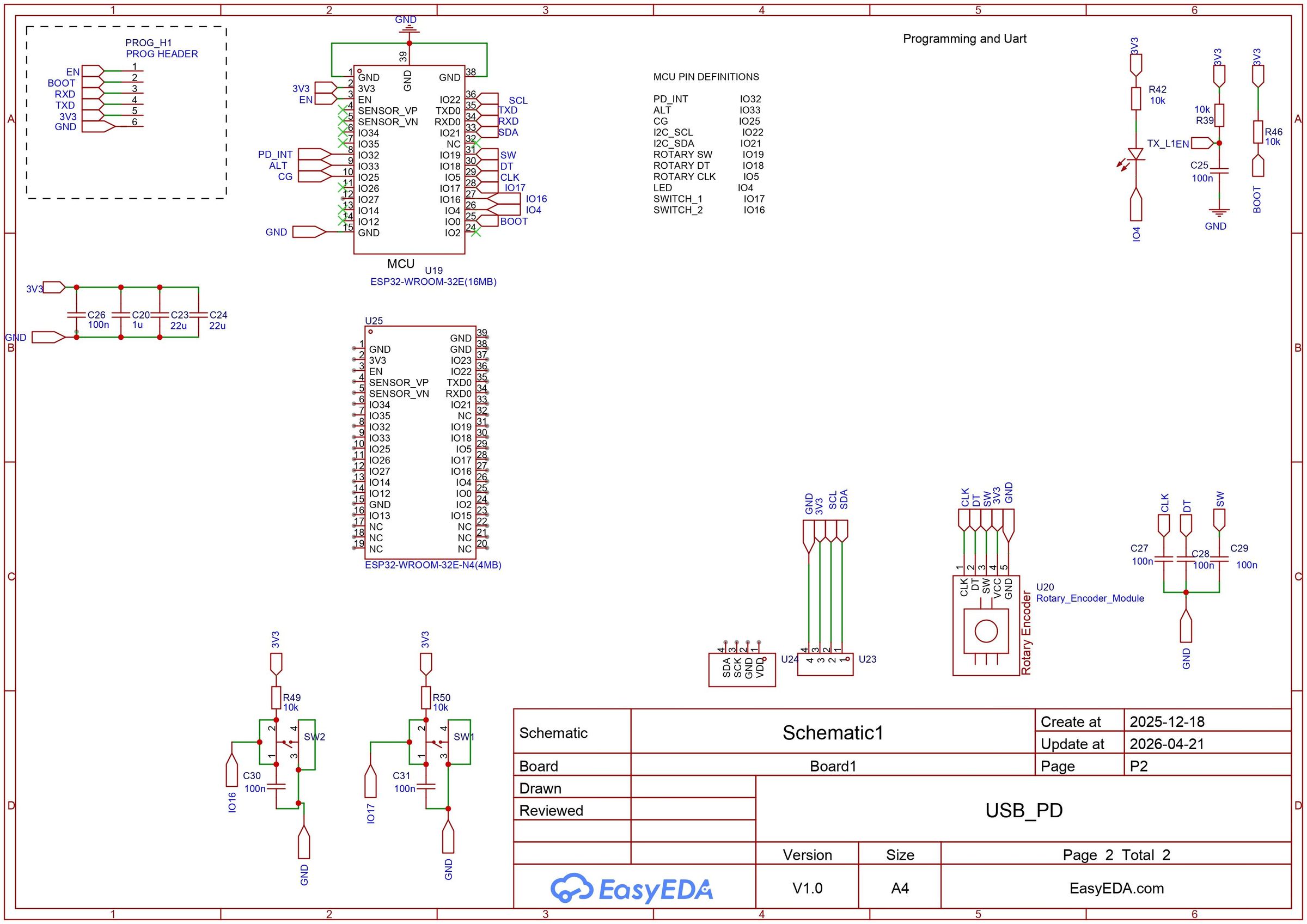Select the U25 ESP32-WROOM-32E-N4 module symbol
The image size is (1307, 924).
pos(420,443)
